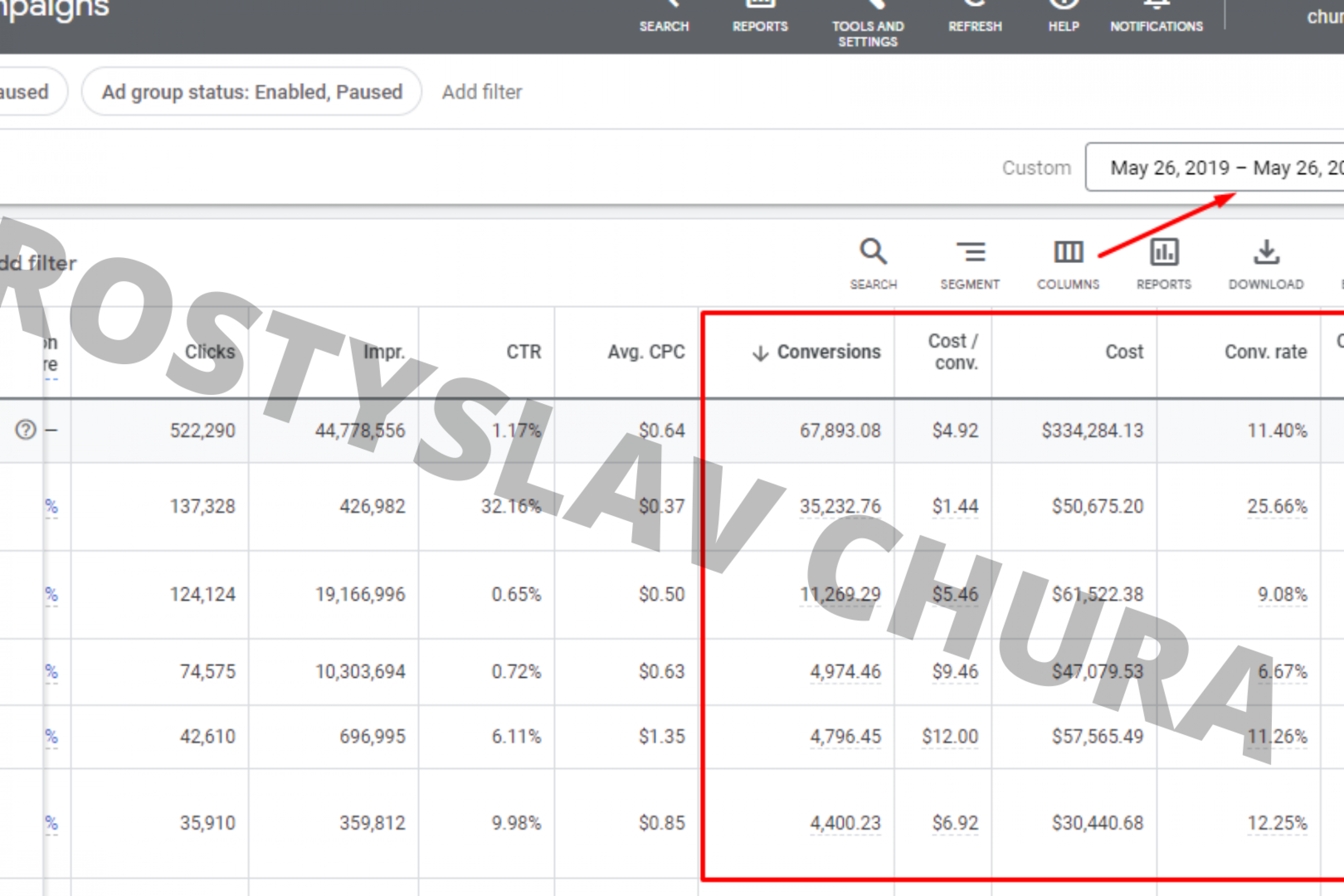The height and width of the screenshot is (896, 1344).
Task: Click the Avg. CPC column header
Action: click(x=646, y=352)
